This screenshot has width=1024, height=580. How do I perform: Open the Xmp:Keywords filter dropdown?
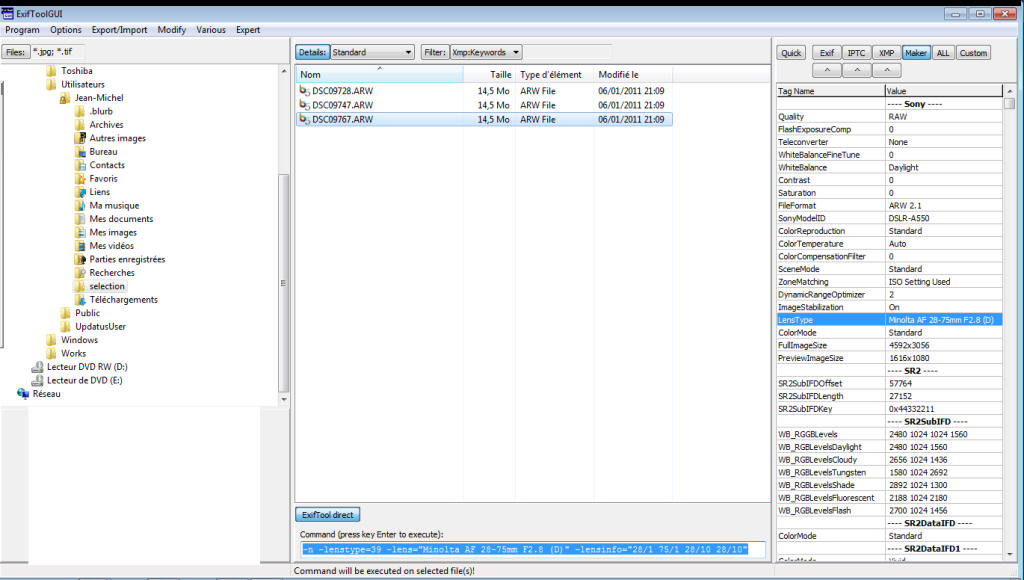486,52
